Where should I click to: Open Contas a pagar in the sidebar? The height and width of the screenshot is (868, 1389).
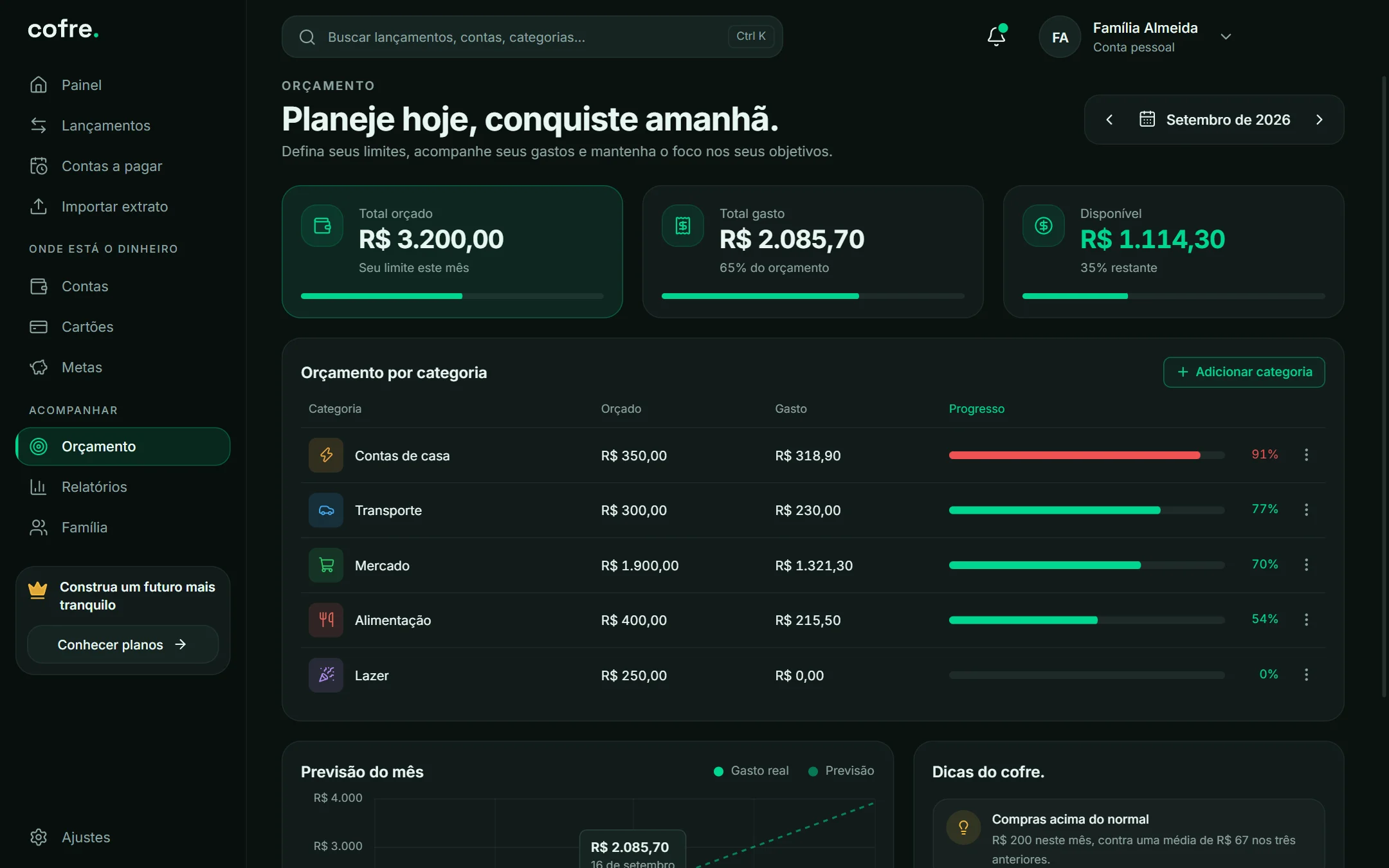click(x=123, y=166)
